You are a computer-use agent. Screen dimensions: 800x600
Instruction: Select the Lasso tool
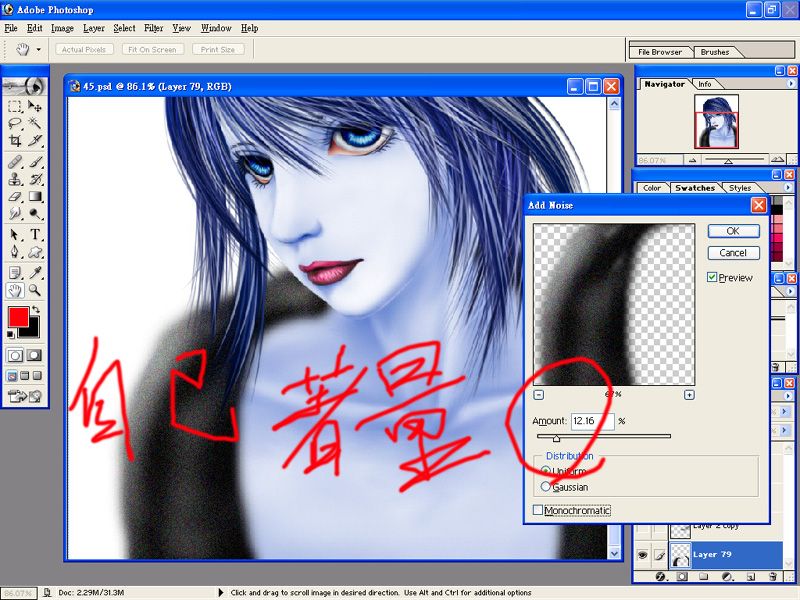tap(15, 123)
